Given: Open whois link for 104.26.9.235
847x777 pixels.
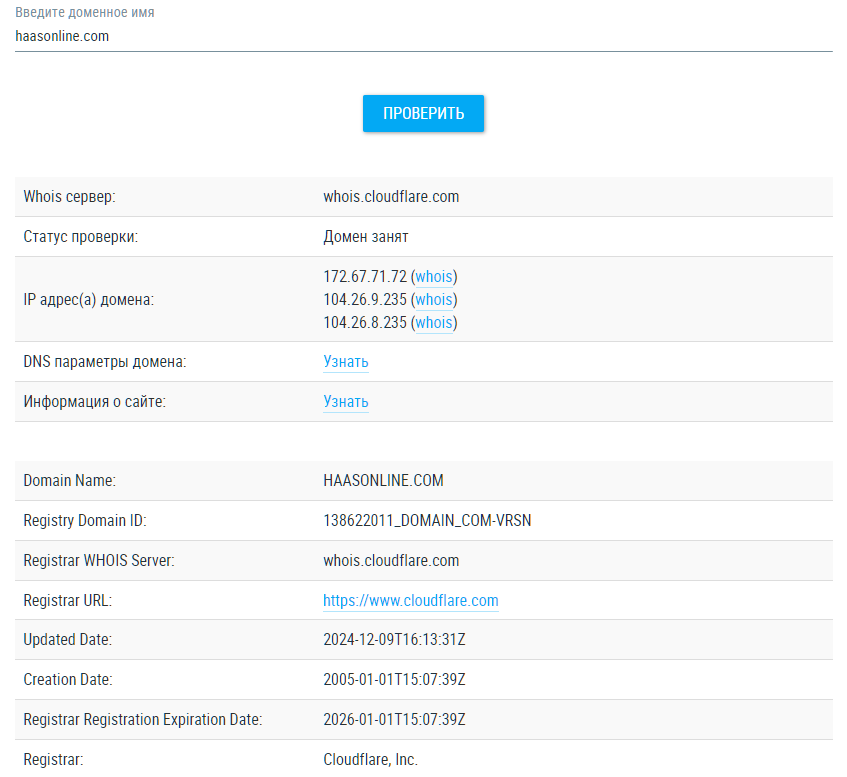Looking at the screenshot, I should click(x=434, y=299).
